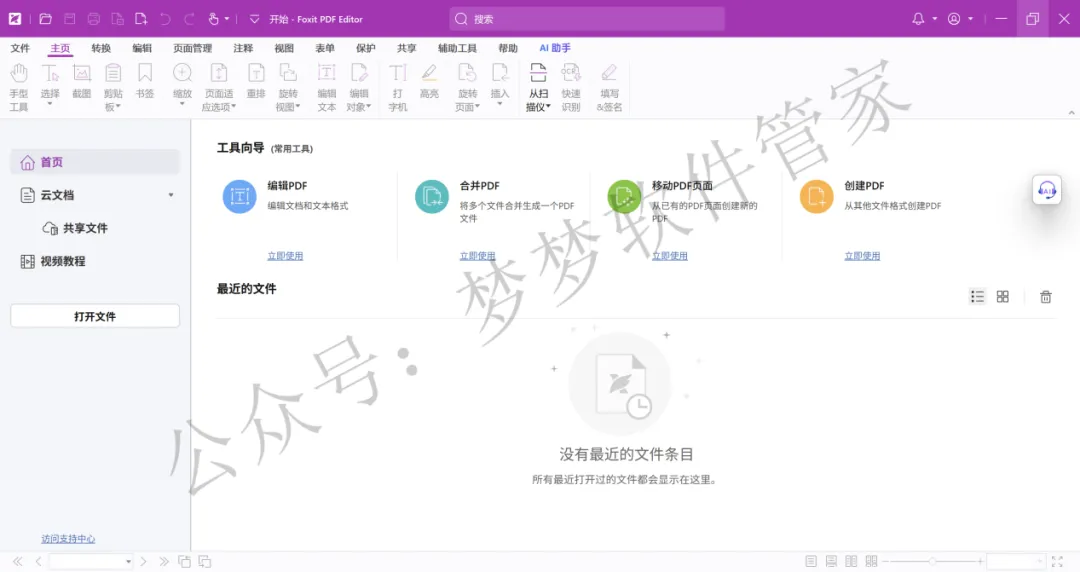Click 立即使用 link under Create PDF
This screenshot has width=1080, height=572.
862,256
